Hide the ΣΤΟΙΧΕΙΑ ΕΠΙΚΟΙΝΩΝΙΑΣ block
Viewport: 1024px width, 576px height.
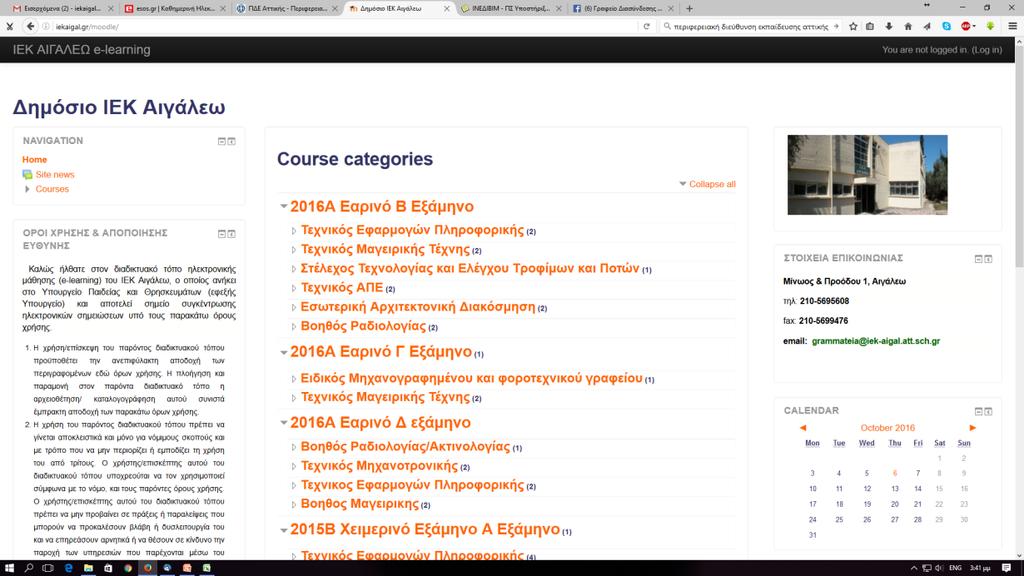(978, 259)
